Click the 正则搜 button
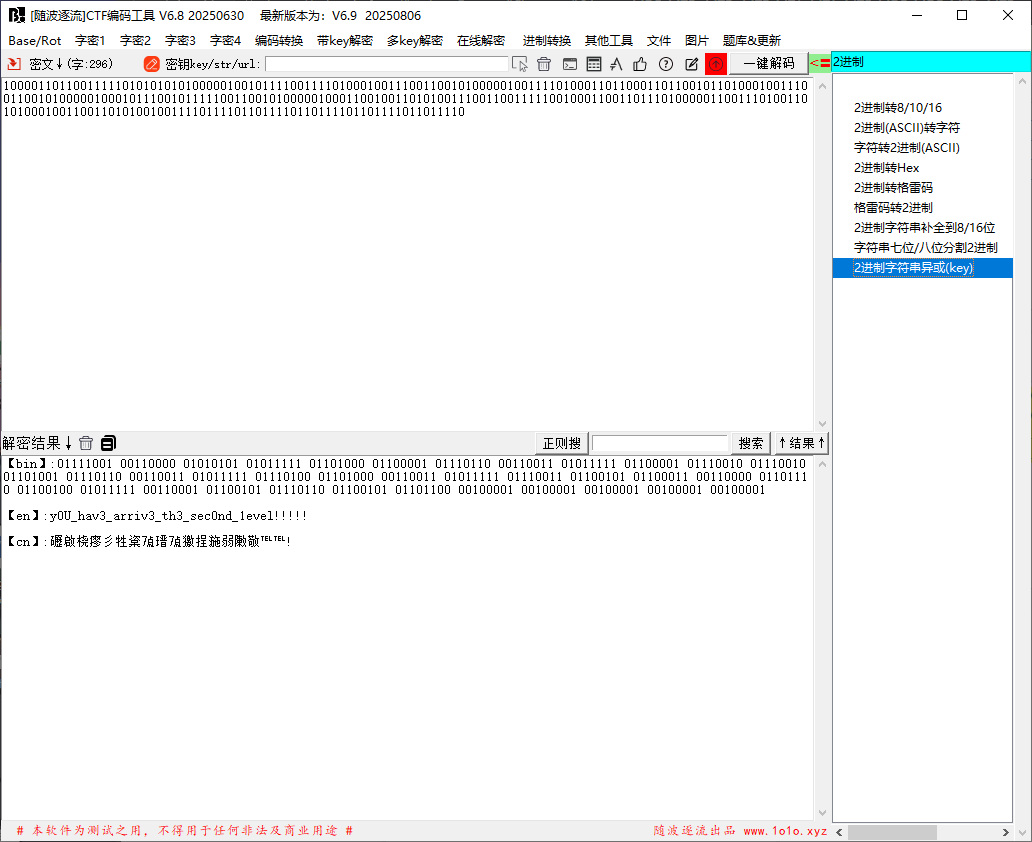This screenshot has height=842, width=1032. [x=562, y=443]
